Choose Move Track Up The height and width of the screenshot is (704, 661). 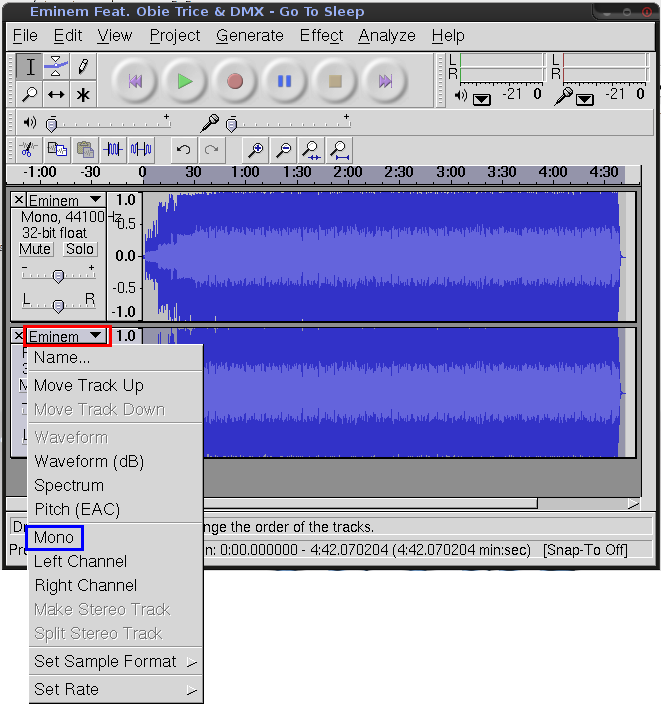(116, 386)
